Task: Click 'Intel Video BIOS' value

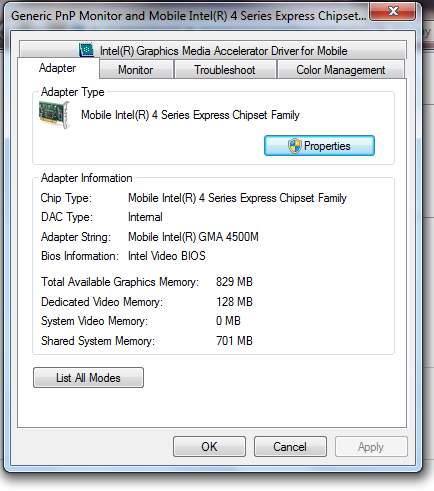Action: pos(167,256)
